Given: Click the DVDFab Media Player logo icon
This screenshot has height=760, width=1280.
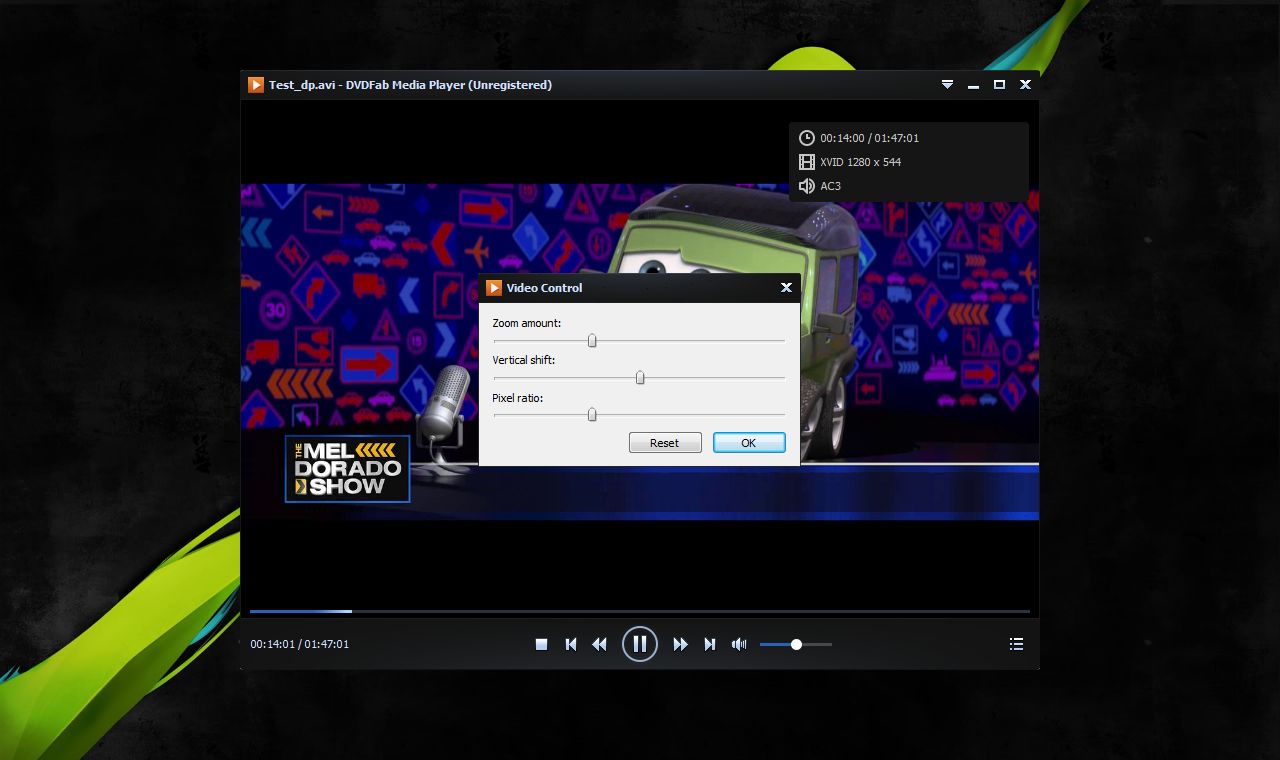Looking at the screenshot, I should click(256, 85).
